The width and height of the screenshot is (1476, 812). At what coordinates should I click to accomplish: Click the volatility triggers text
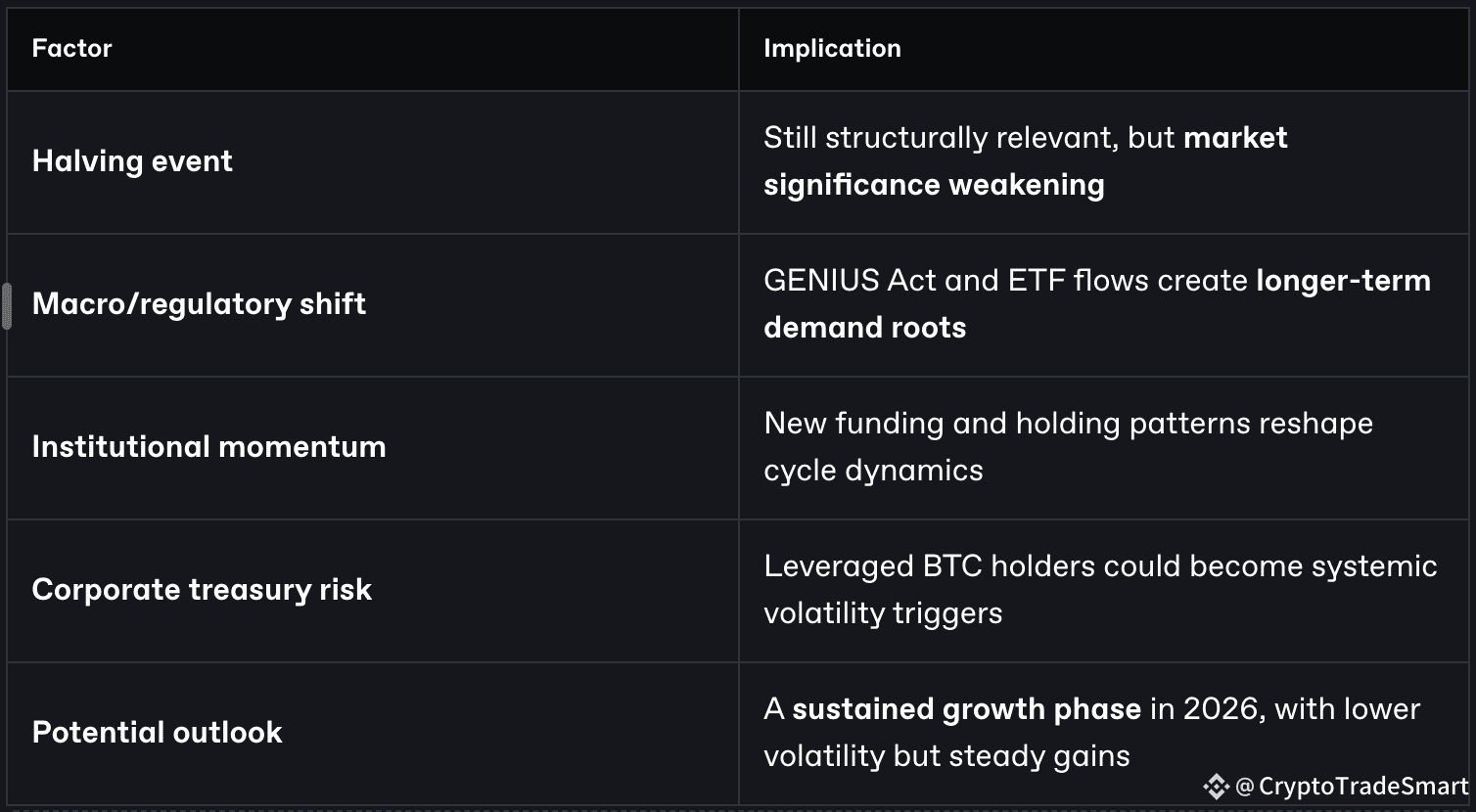pyautogui.click(x=883, y=613)
